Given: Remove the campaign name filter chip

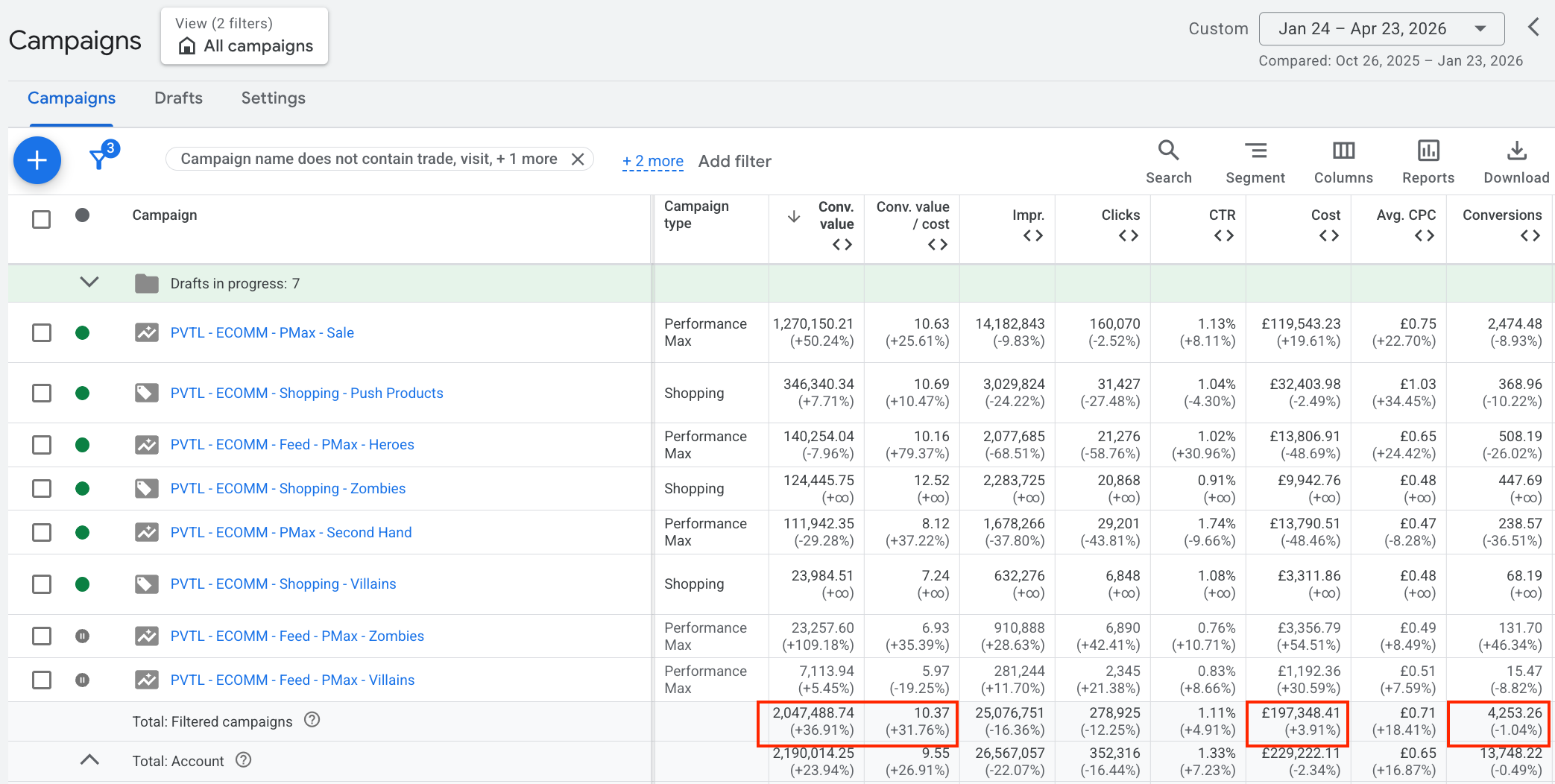Looking at the screenshot, I should click(x=578, y=159).
